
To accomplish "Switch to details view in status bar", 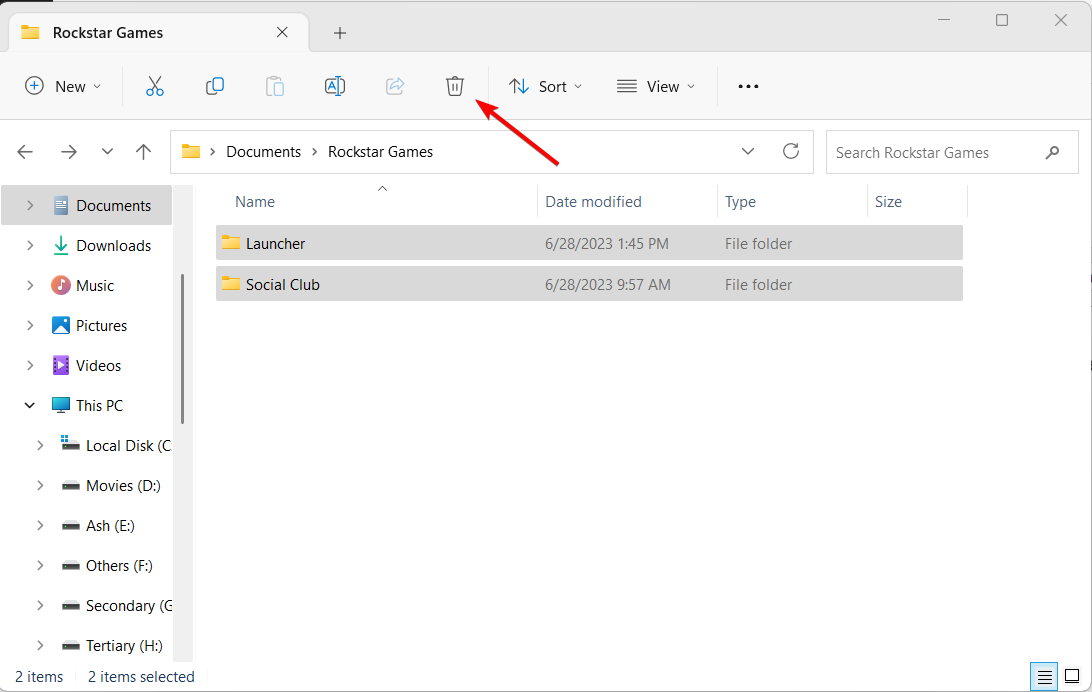I will tap(1044, 676).
